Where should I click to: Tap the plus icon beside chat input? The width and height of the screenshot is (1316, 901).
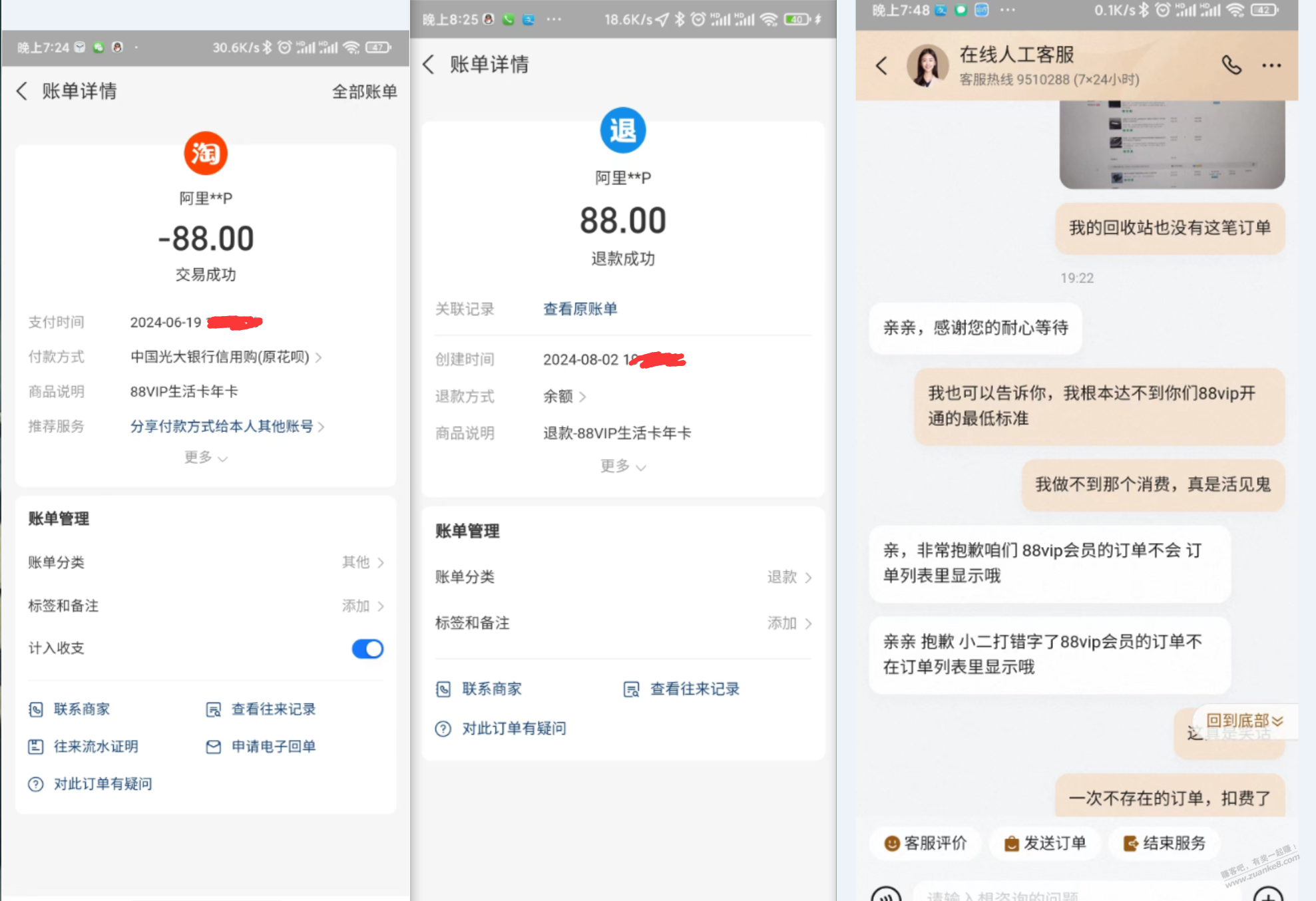click(1268, 894)
